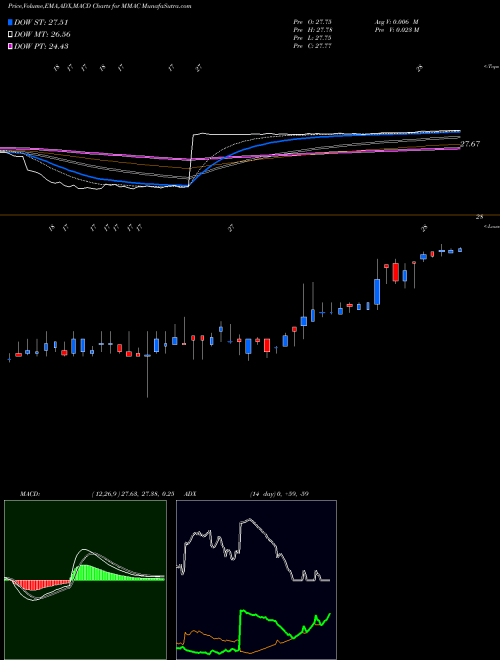Click the 'Avg V: 0.006 M' volume text

(x=396, y=21)
